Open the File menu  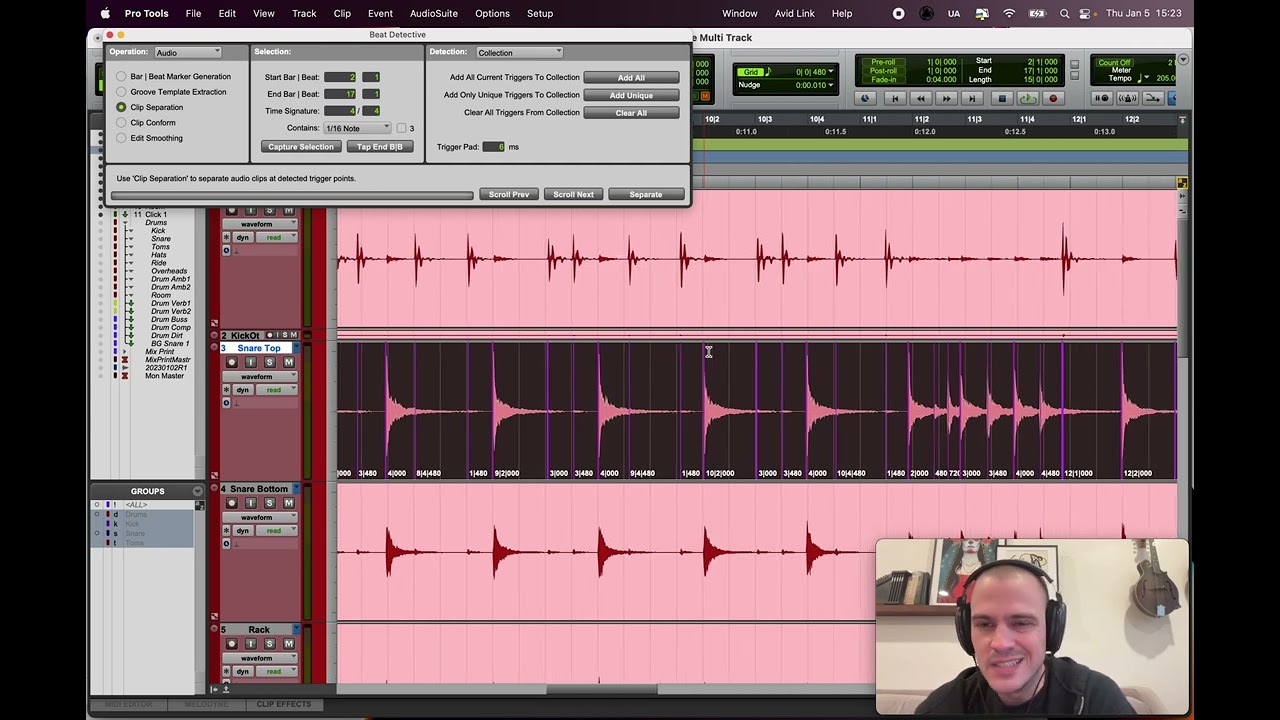[193, 13]
